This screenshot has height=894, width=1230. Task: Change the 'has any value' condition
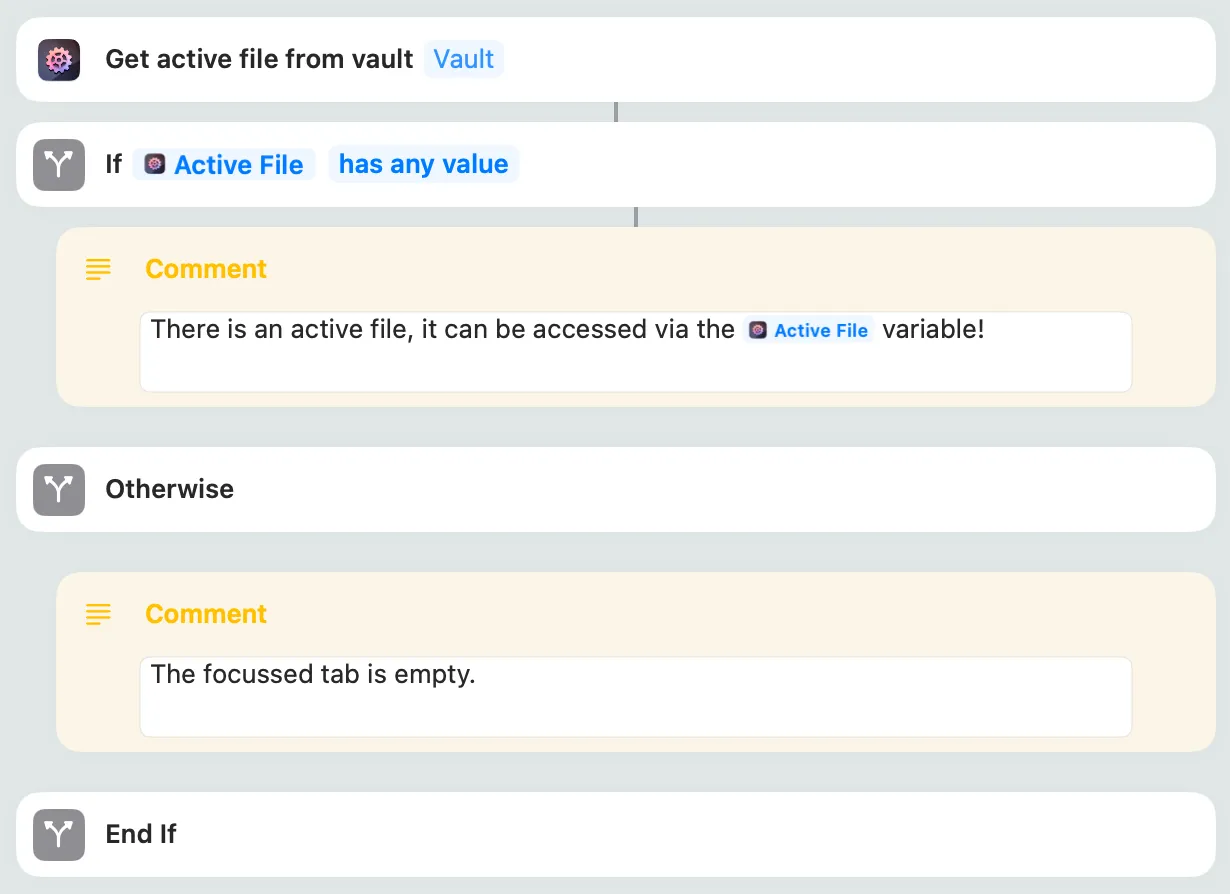point(423,164)
